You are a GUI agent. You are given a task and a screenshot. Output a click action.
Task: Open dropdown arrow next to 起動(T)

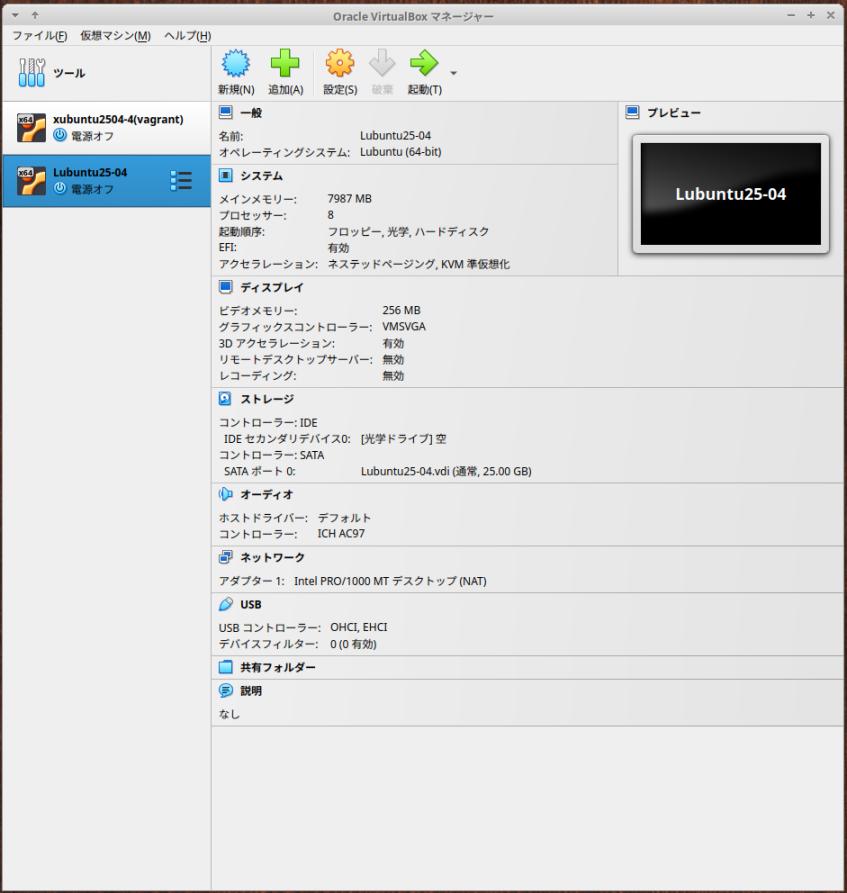(x=453, y=73)
